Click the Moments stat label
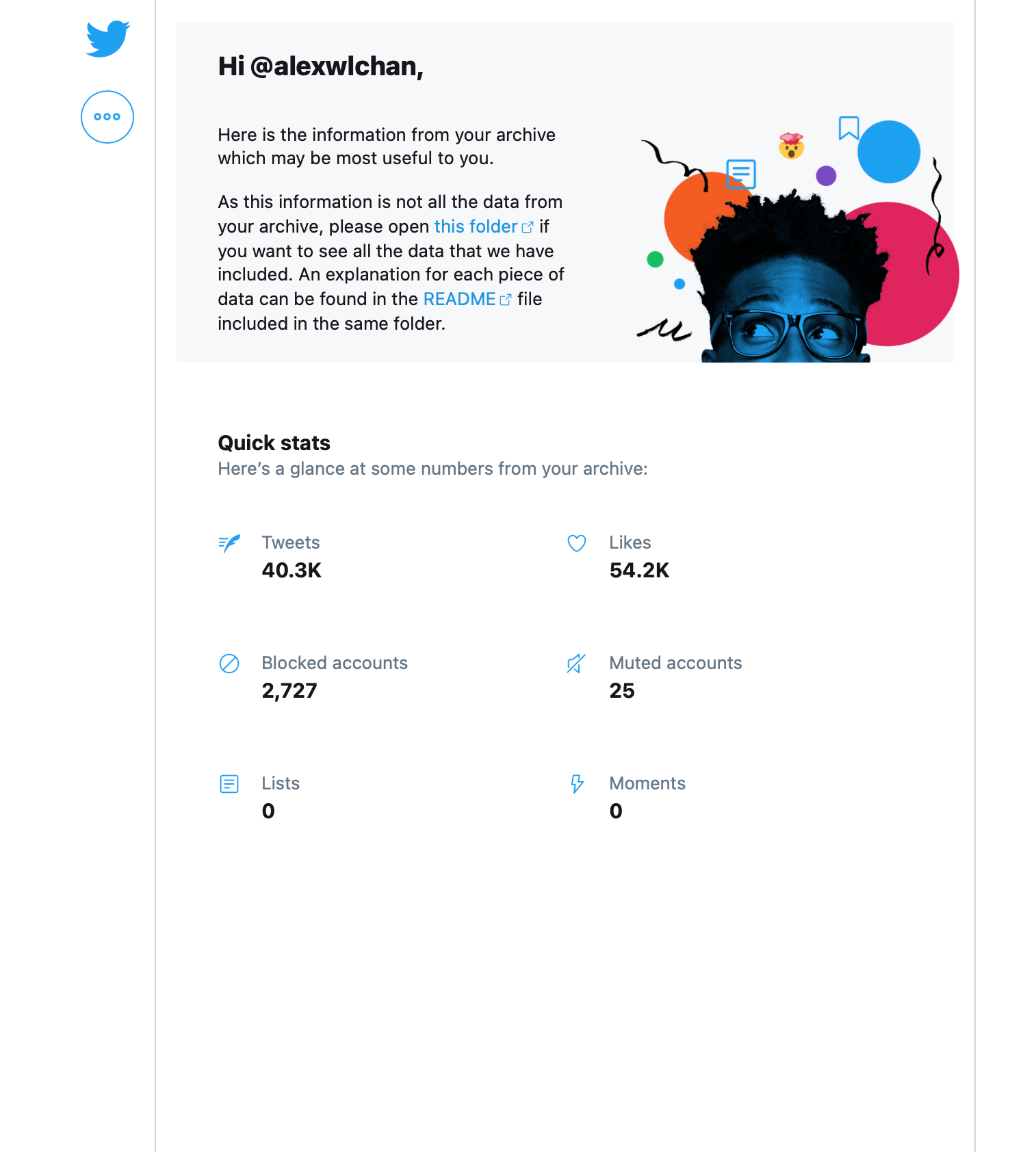The width and height of the screenshot is (1036, 1152). tap(647, 783)
